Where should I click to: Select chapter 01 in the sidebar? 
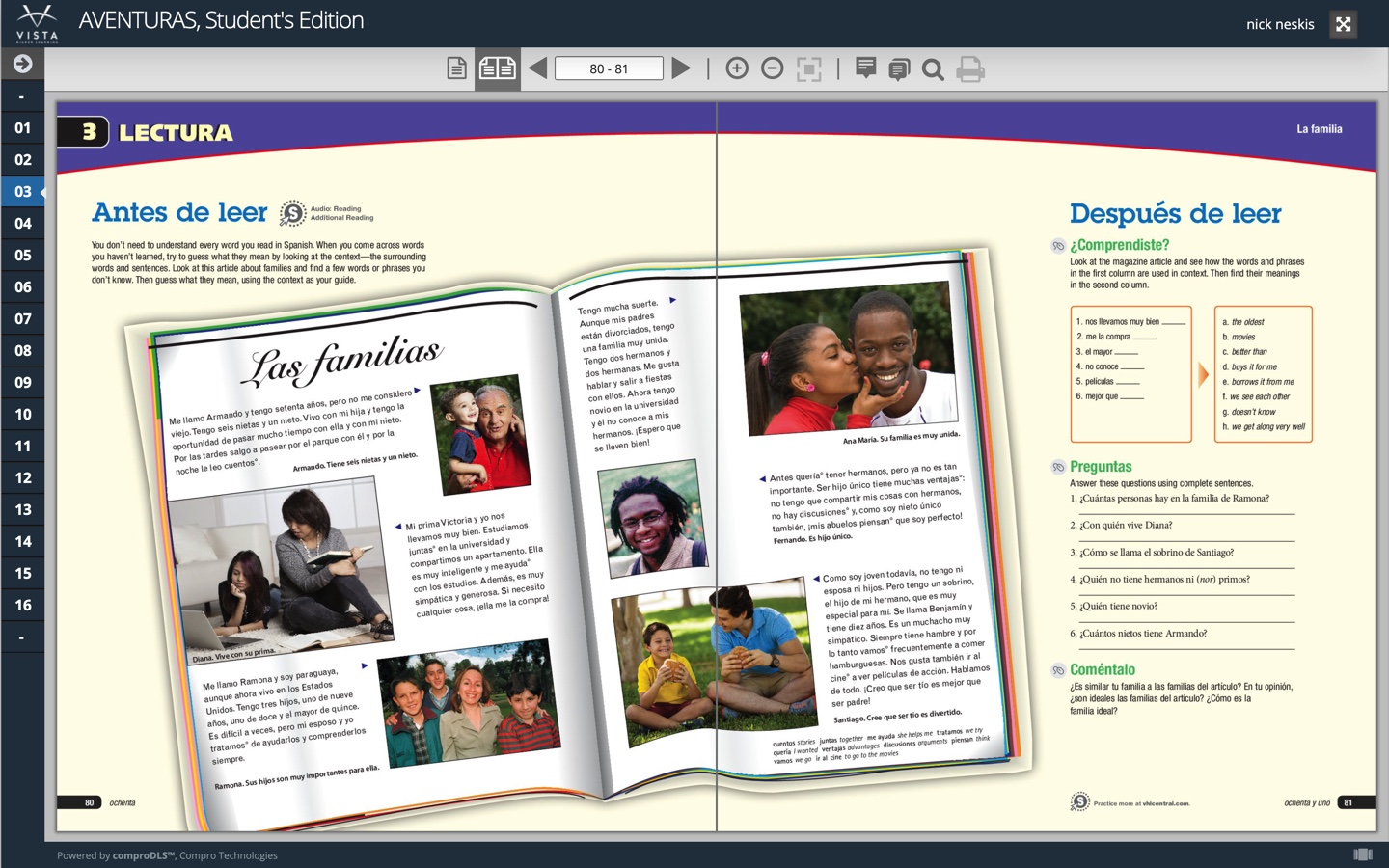click(23, 128)
